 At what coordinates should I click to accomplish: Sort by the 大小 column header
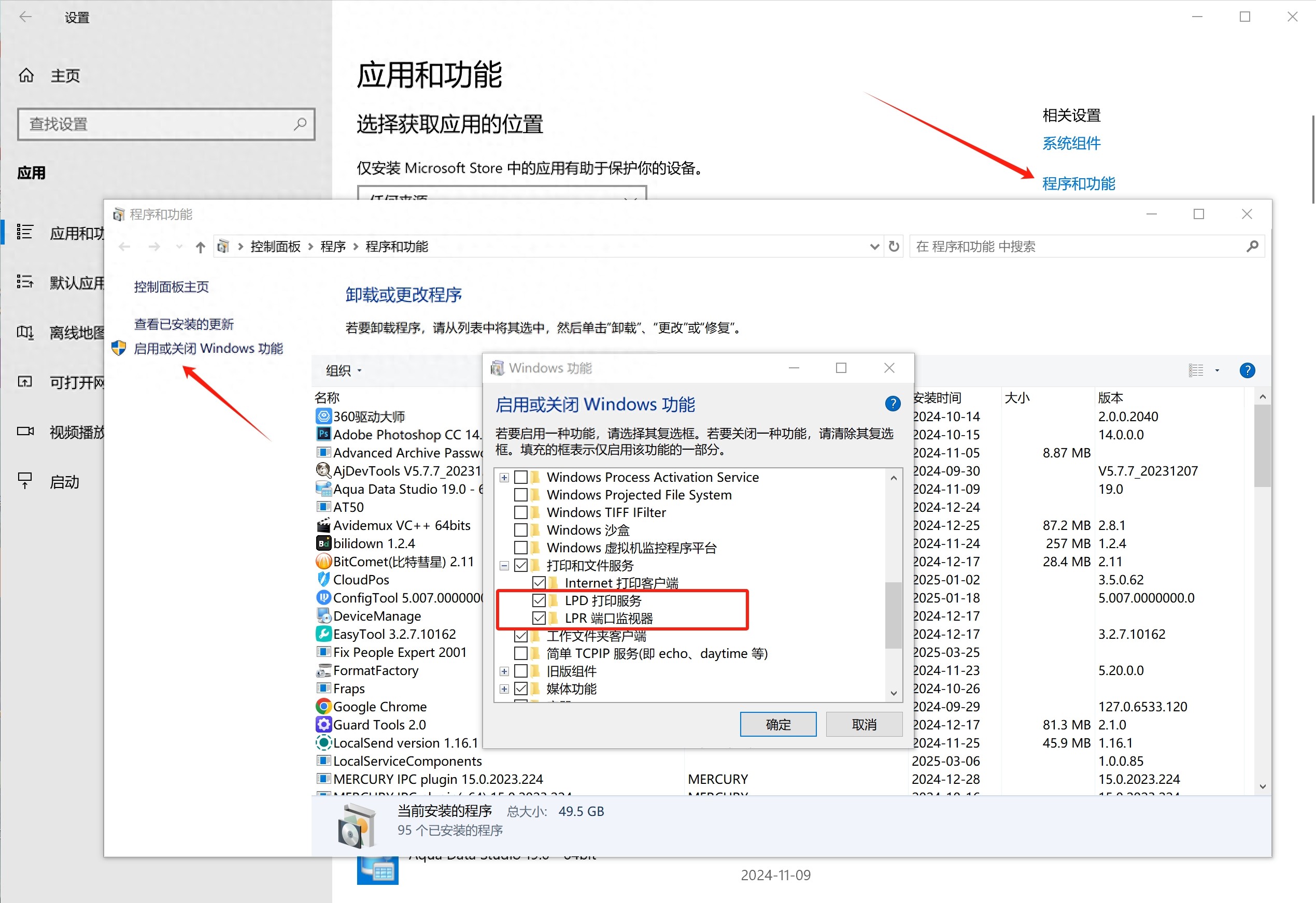point(1017,397)
